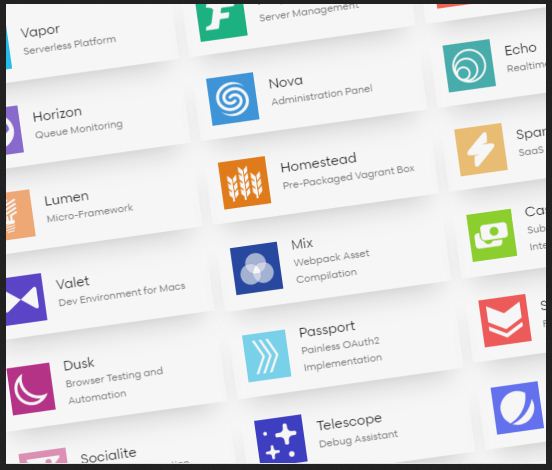552x470 pixels.
Task: Click the blue-violet planet sphere icon
Action: [x=517, y=408]
